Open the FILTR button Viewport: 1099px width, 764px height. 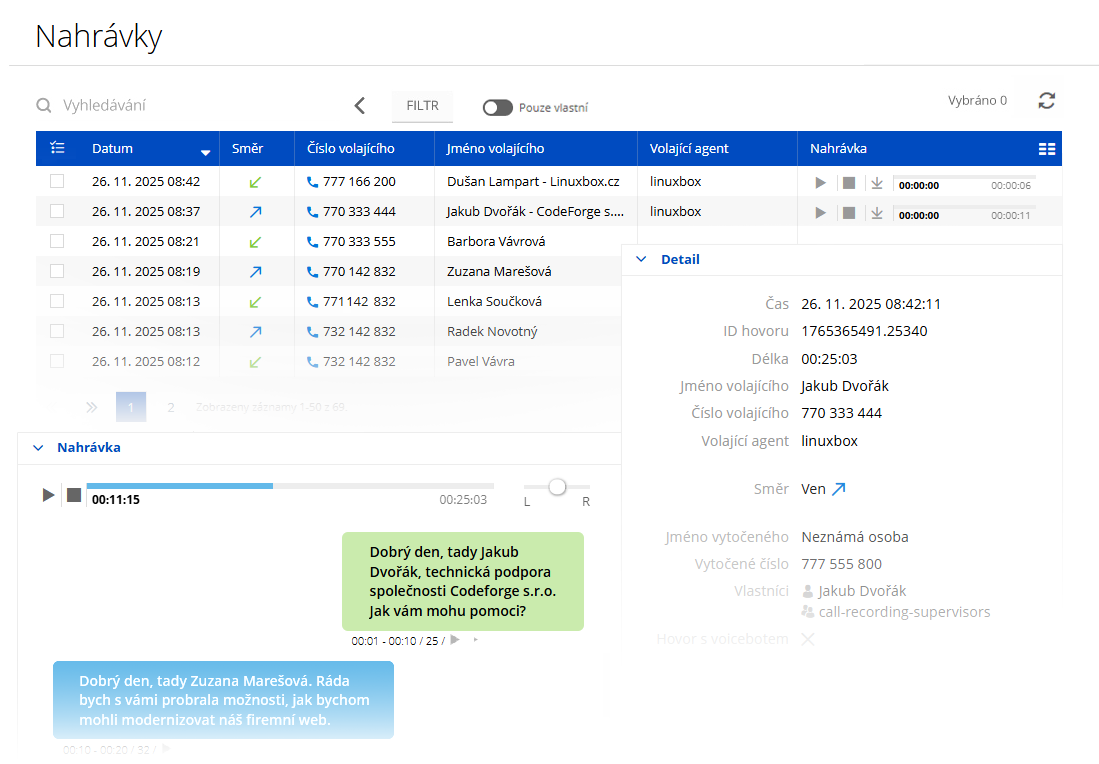[x=422, y=106]
